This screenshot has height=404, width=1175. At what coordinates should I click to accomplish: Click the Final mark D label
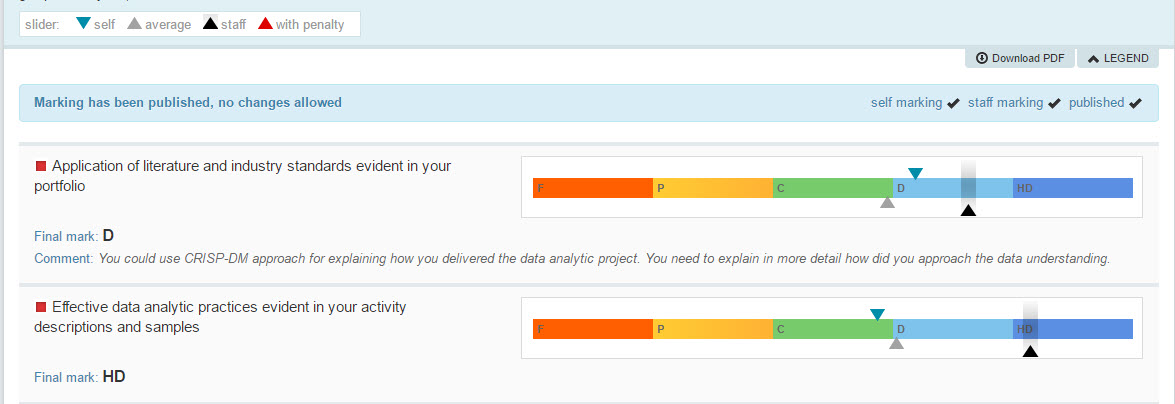click(x=74, y=236)
